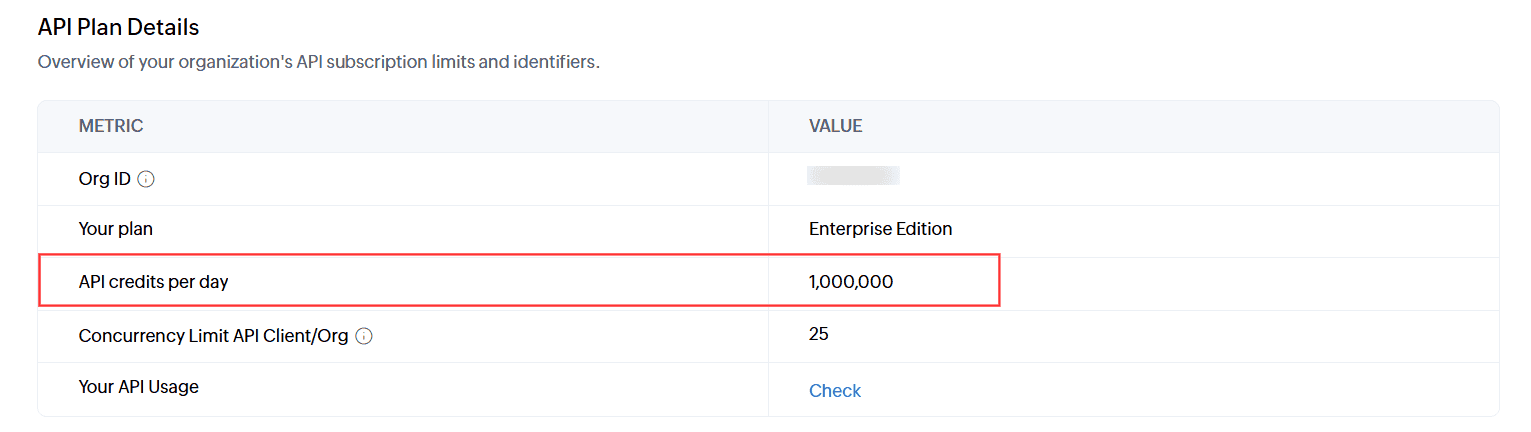Image resolution: width=1531 pixels, height=432 pixels.
Task: Click the API Plan Details heading
Action: (118, 28)
